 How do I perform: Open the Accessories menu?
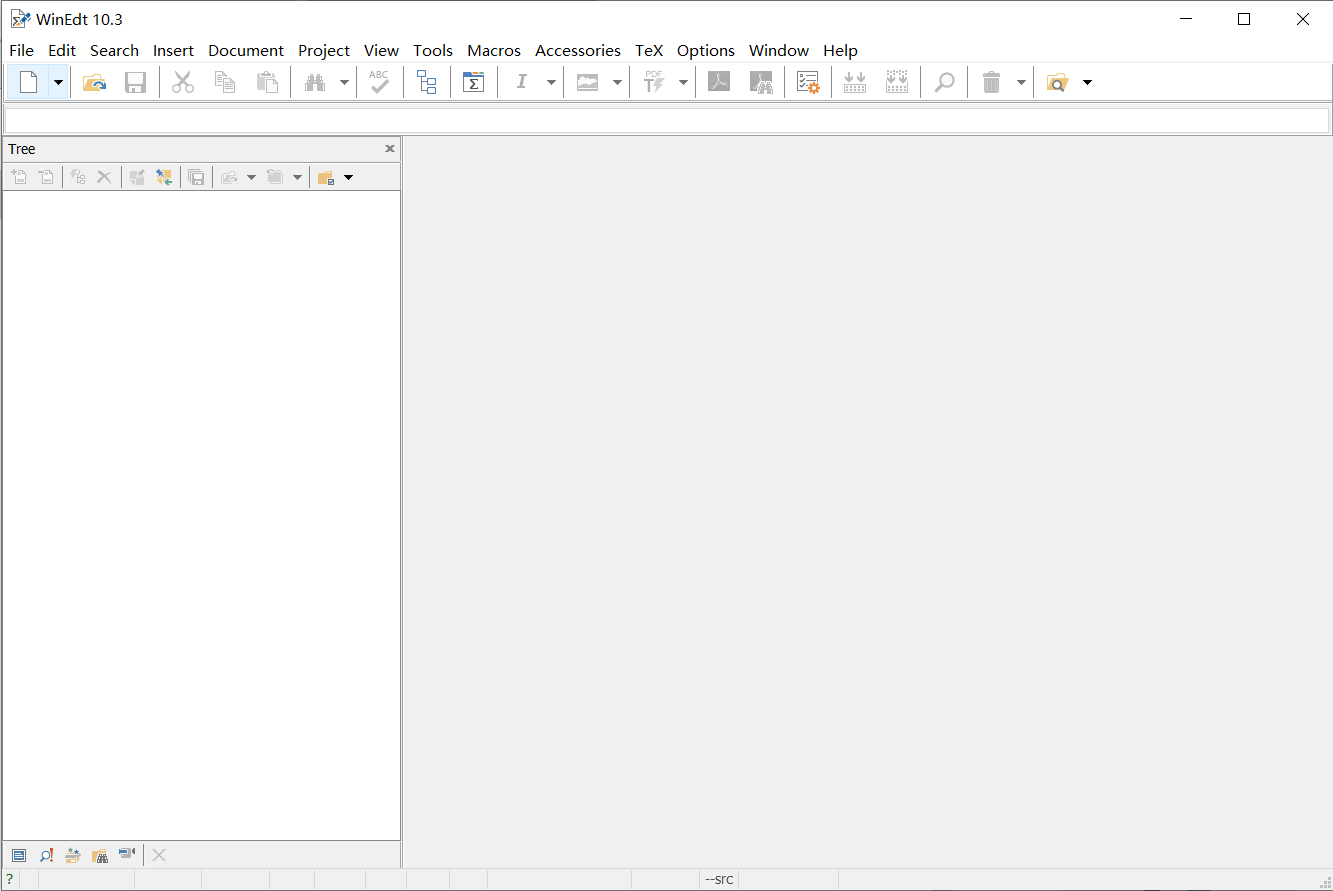578,50
